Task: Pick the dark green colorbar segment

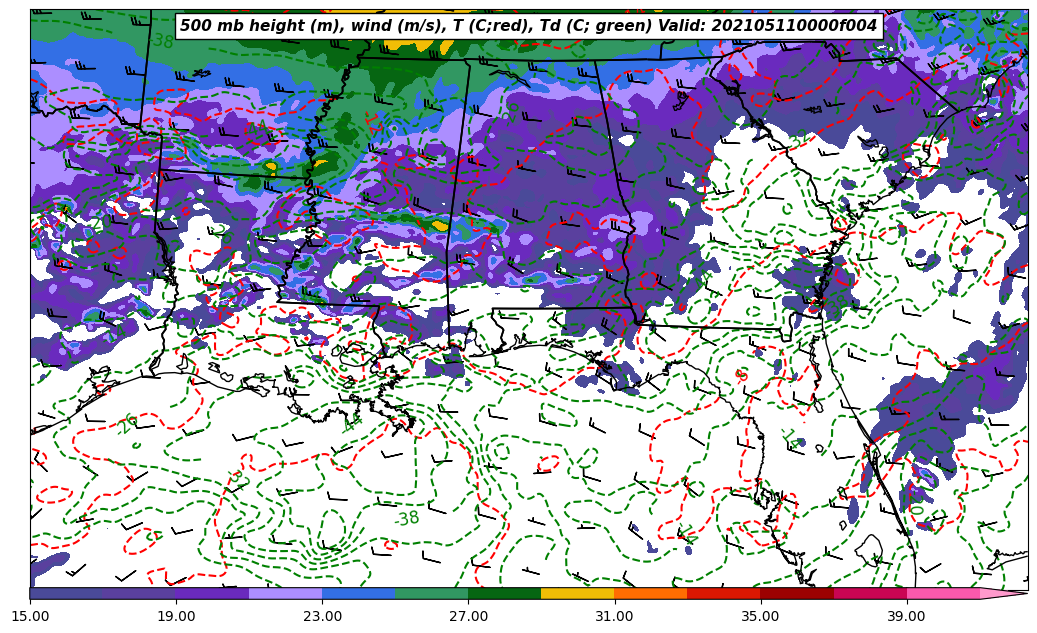Action: tap(504, 593)
